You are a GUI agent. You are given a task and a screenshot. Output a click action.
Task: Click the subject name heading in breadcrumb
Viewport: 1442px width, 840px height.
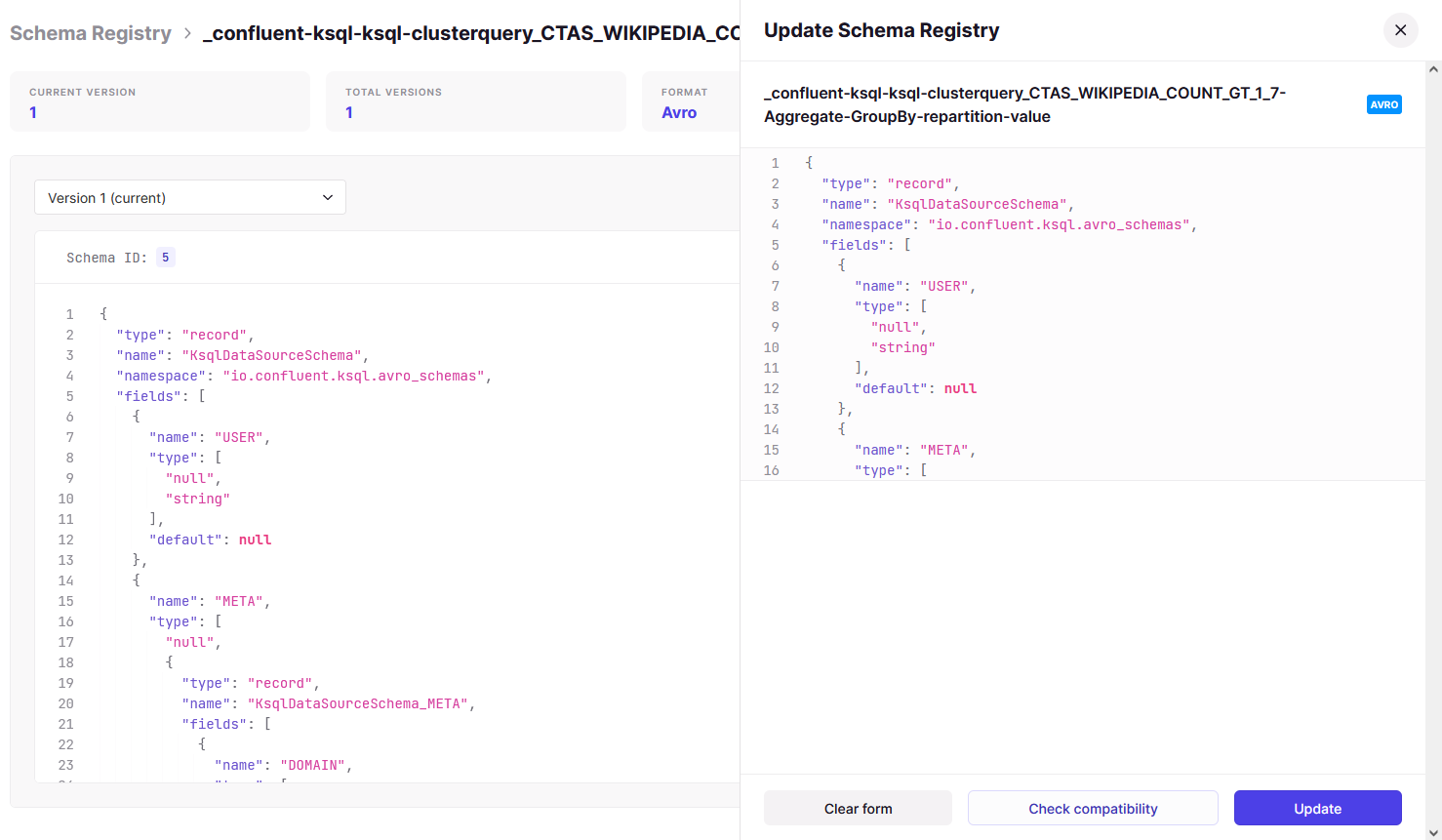(x=471, y=33)
